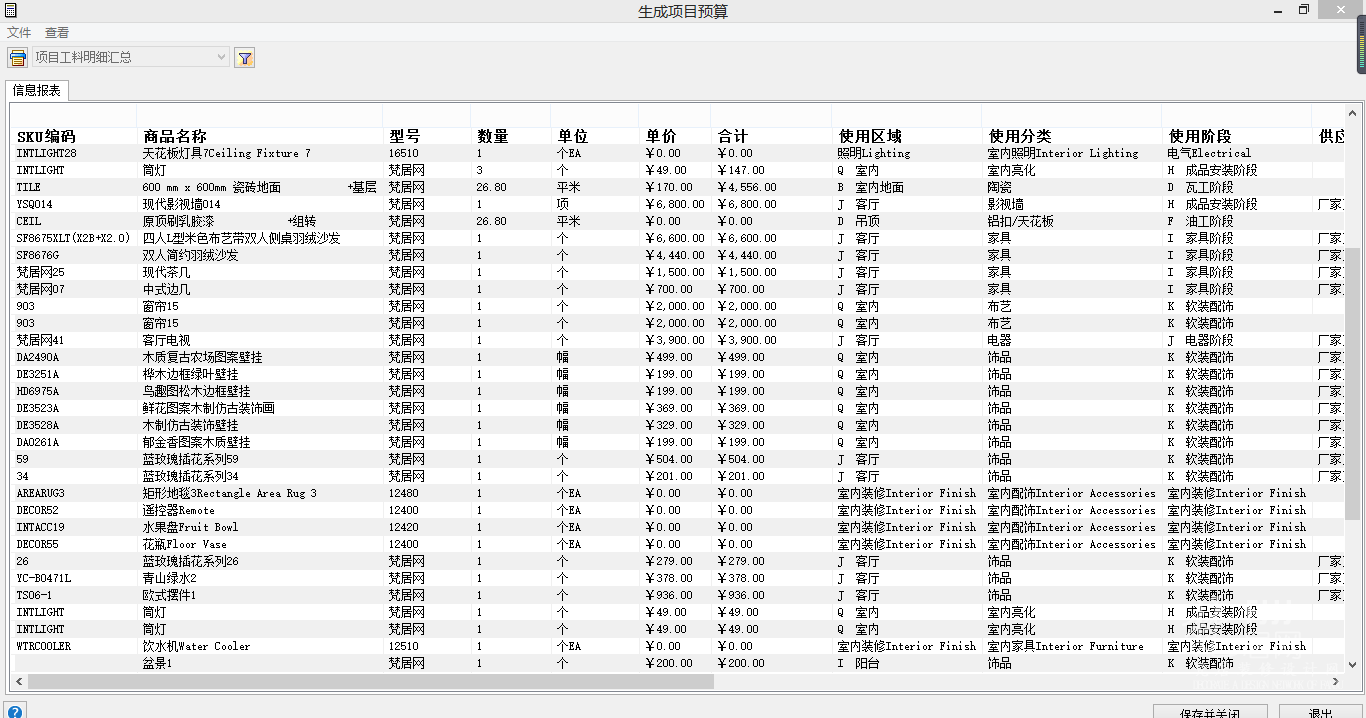1366x718 pixels.
Task: Click the 合计 column header
Action: [x=733, y=136]
